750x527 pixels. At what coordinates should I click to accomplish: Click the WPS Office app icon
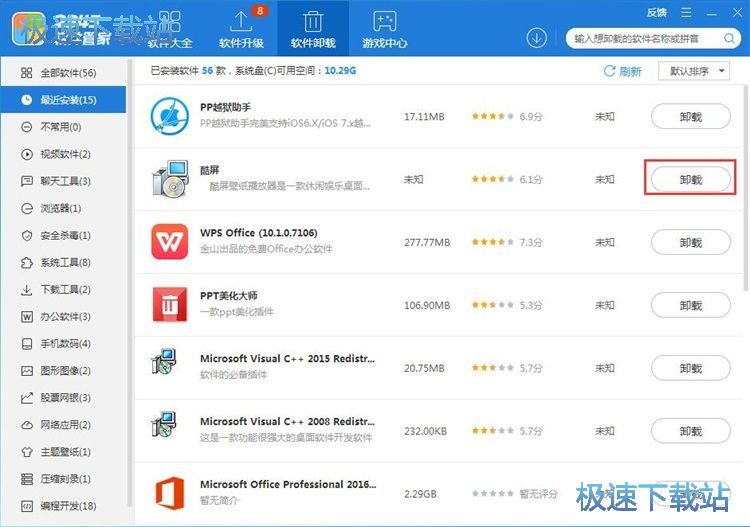[169, 242]
